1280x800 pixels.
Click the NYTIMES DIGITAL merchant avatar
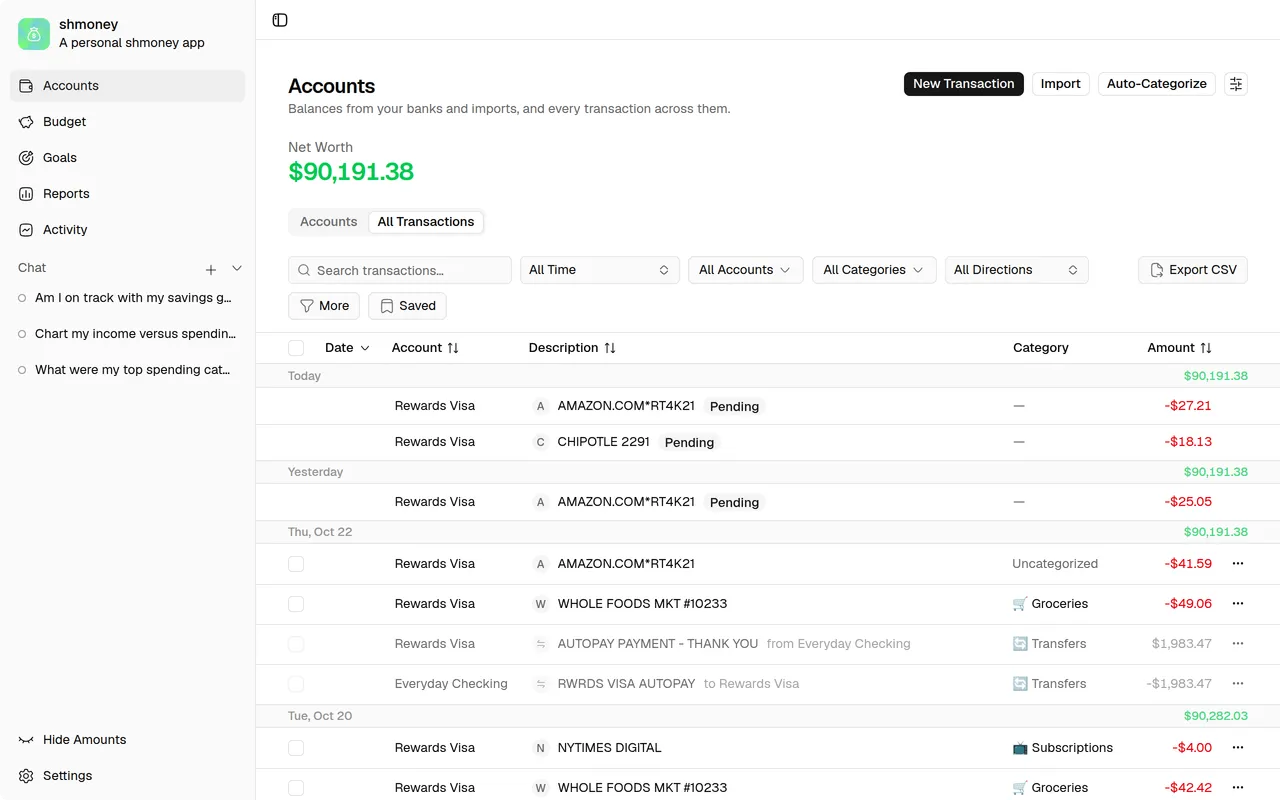(x=541, y=748)
